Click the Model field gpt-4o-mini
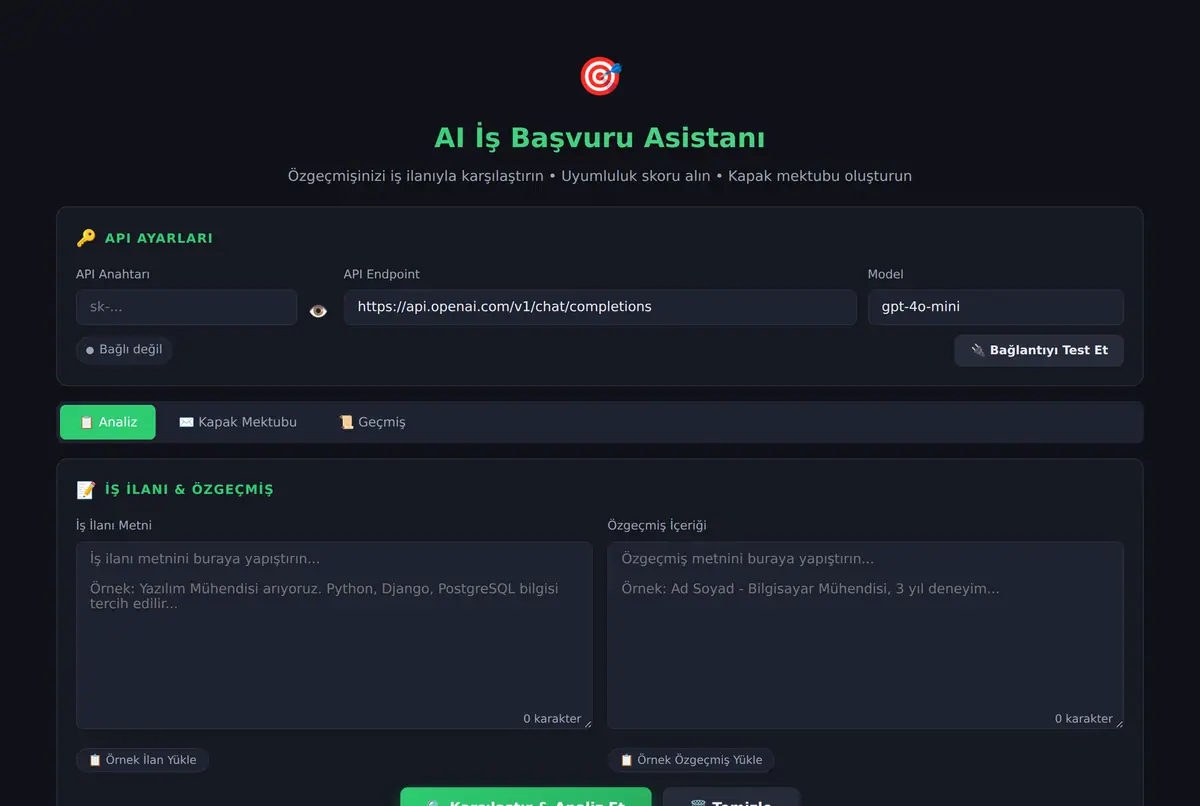Image resolution: width=1200 pixels, height=806 pixels. [x=996, y=307]
